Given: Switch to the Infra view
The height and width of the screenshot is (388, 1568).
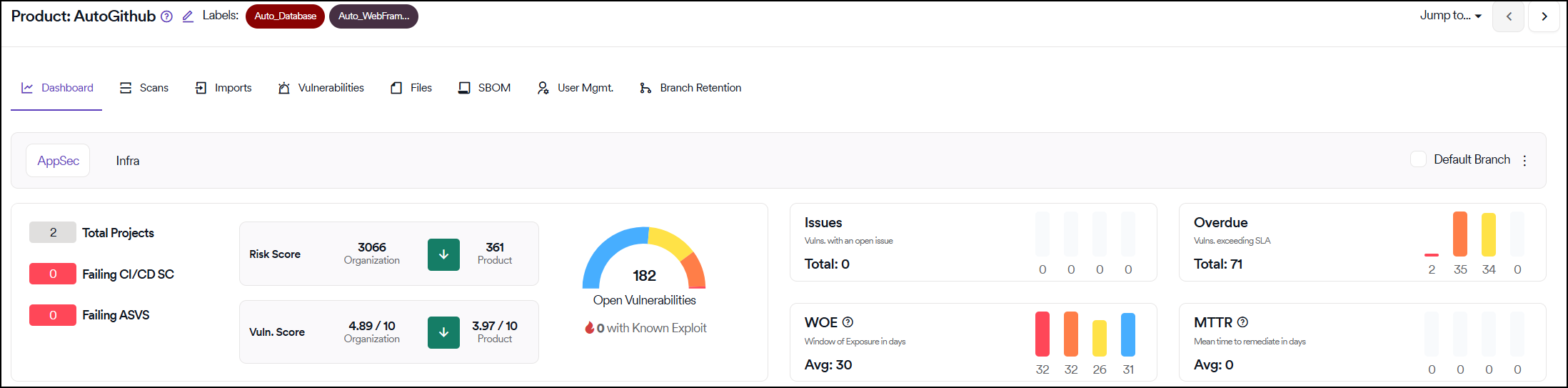Looking at the screenshot, I should point(128,161).
